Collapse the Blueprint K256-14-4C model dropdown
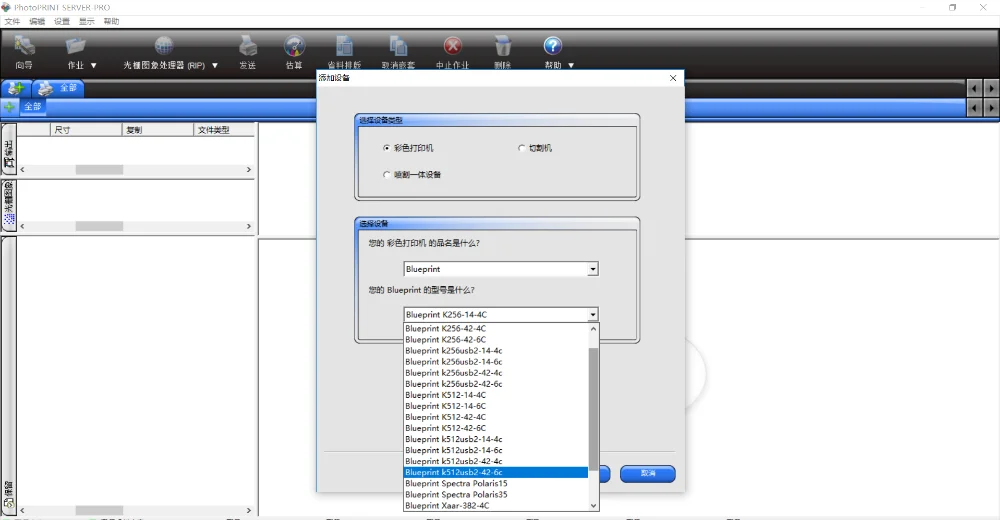Image resolution: width=1000 pixels, height=520 pixels. tap(592, 315)
